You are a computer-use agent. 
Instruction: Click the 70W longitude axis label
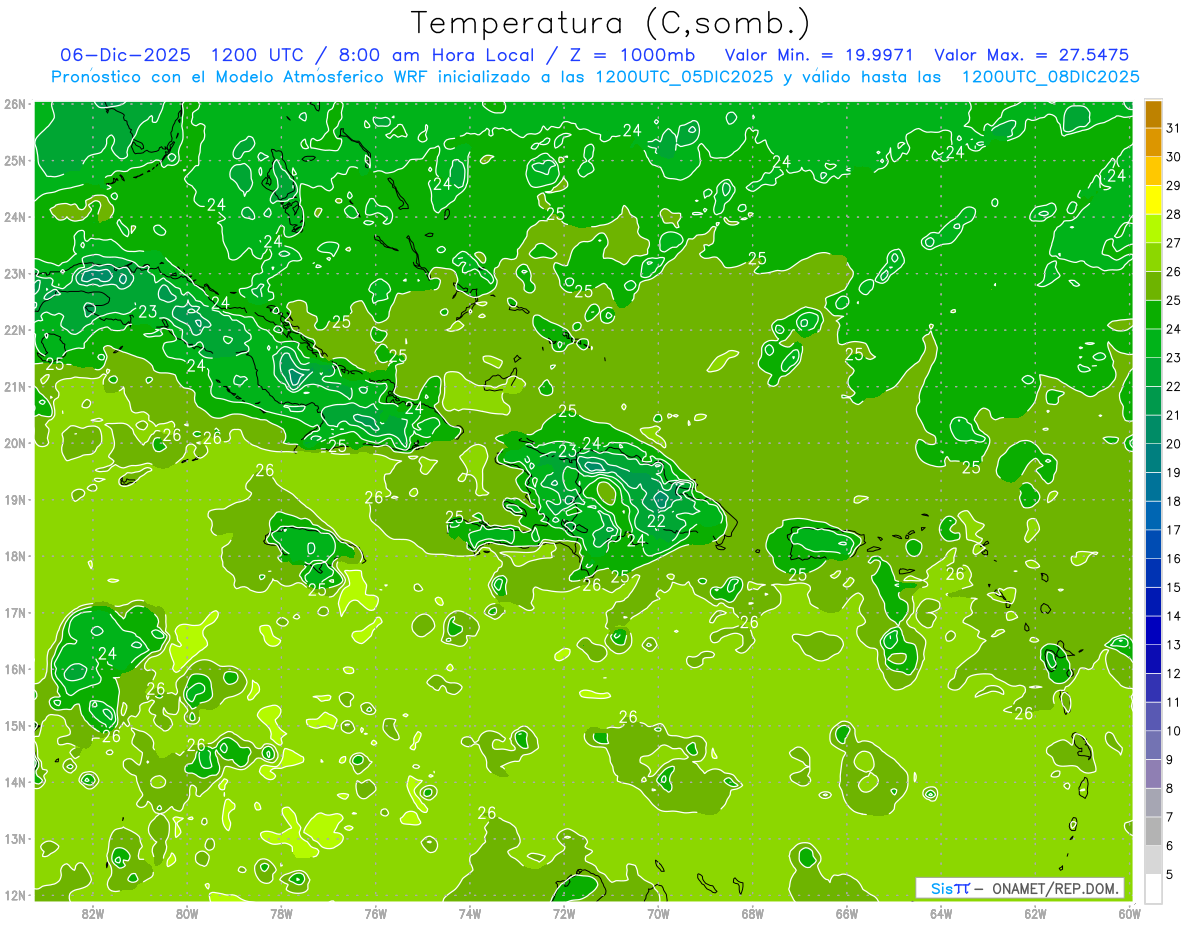[658, 914]
